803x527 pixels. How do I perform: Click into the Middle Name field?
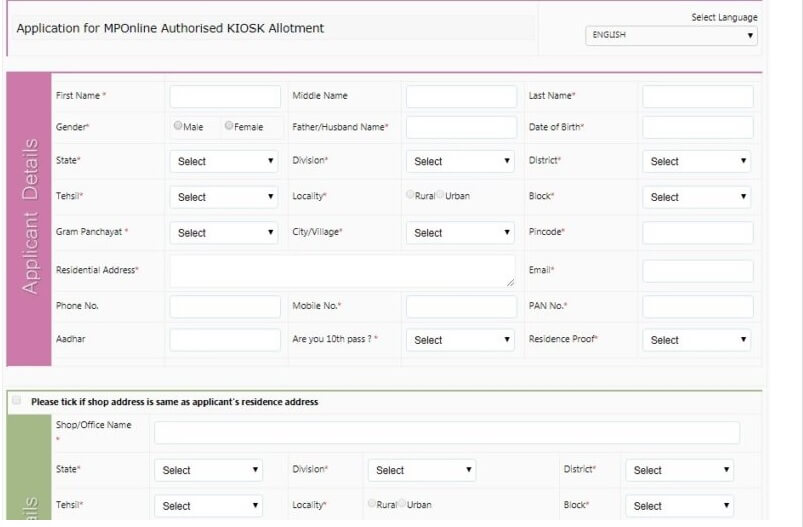tap(461, 96)
